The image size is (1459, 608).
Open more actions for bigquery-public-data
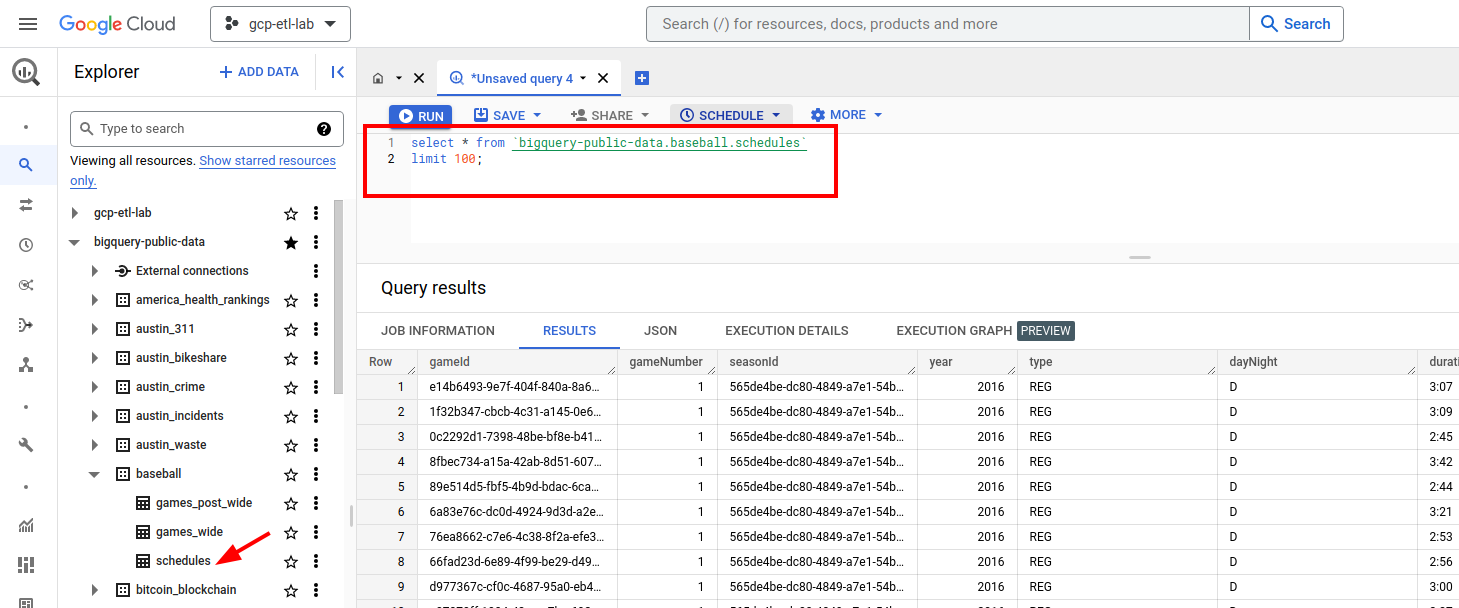tap(316, 242)
